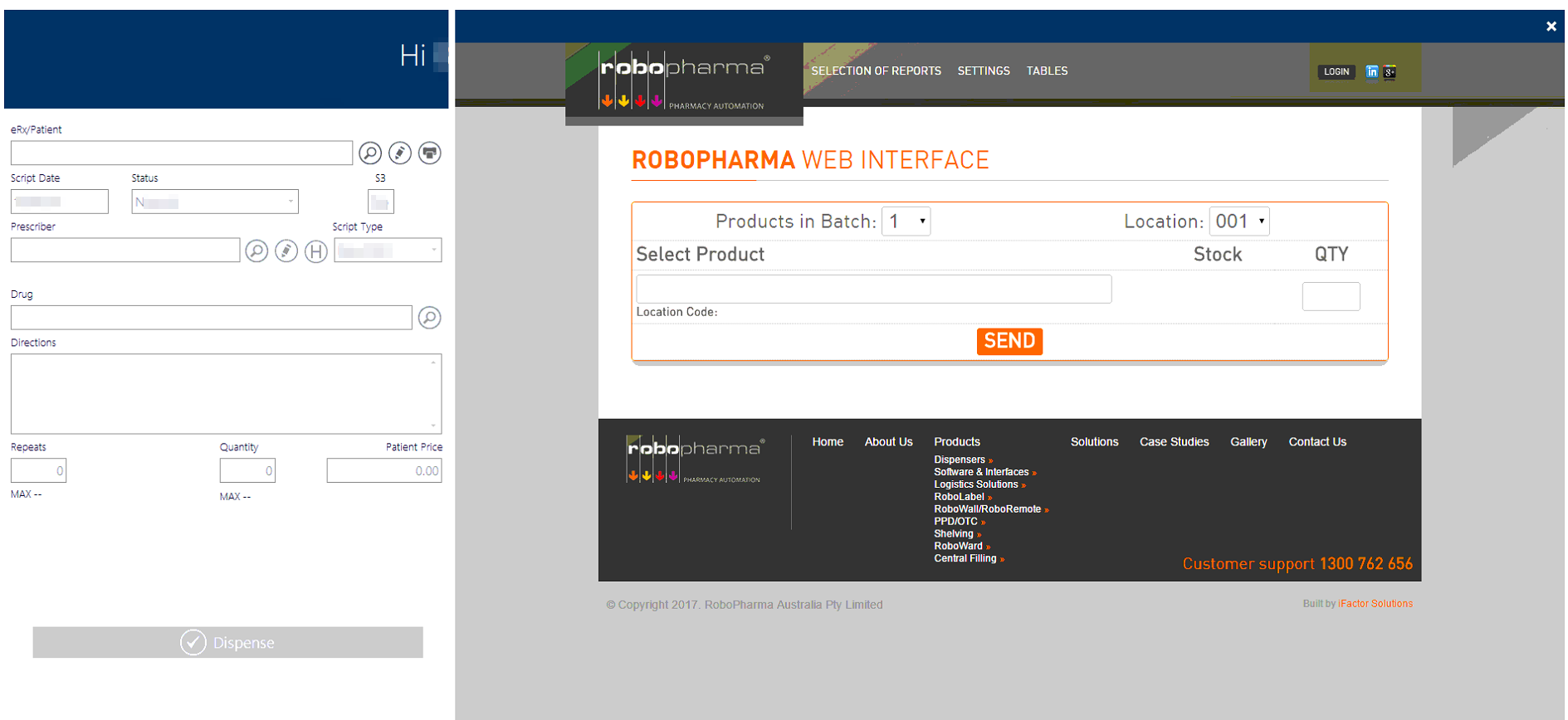Click the eRx/Patient edit pencil icon
Viewport: 1568px width, 720px height.
tap(400, 153)
